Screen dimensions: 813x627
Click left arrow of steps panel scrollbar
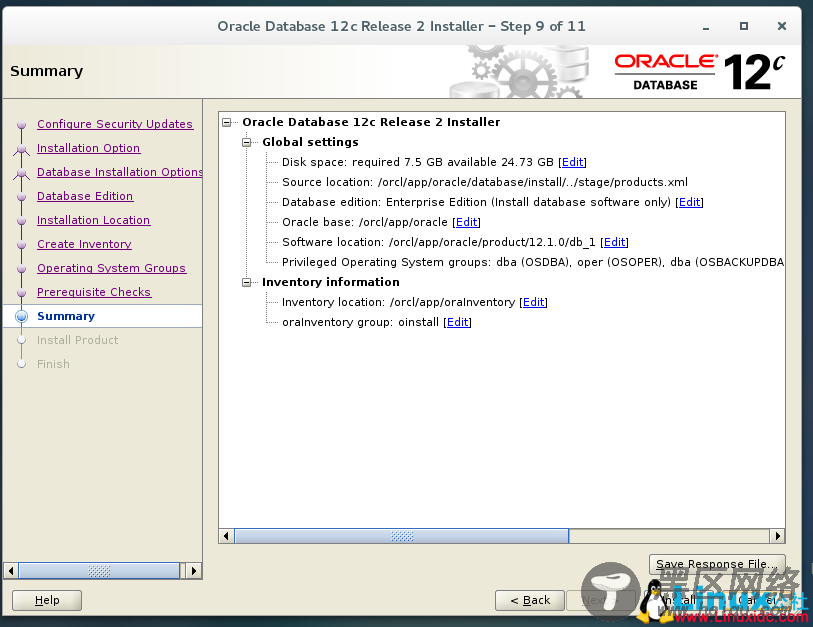point(11,571)
